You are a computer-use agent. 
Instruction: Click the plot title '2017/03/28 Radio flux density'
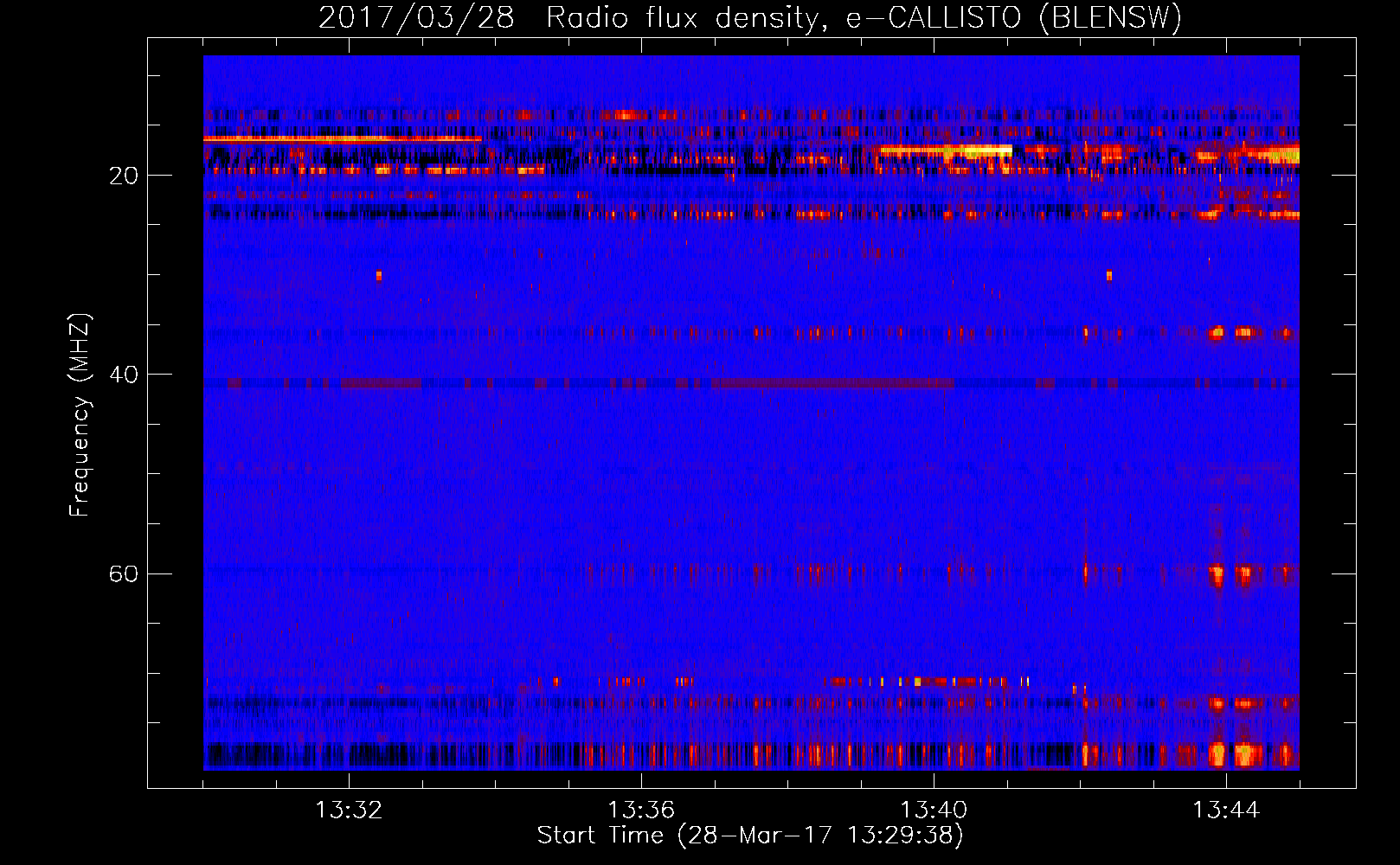[x=749, y=17]
